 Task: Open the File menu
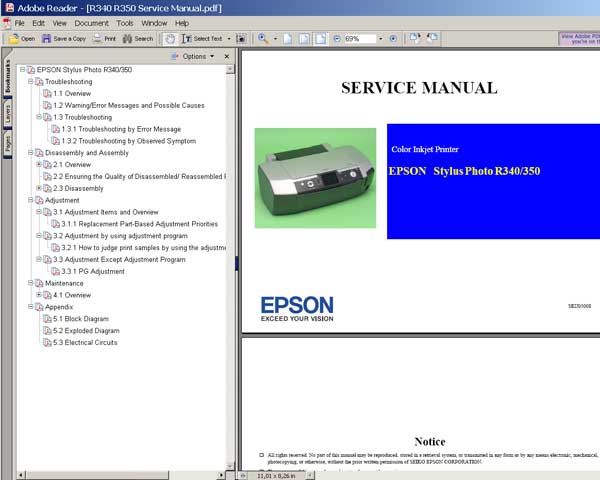click(x=20, y=23)
